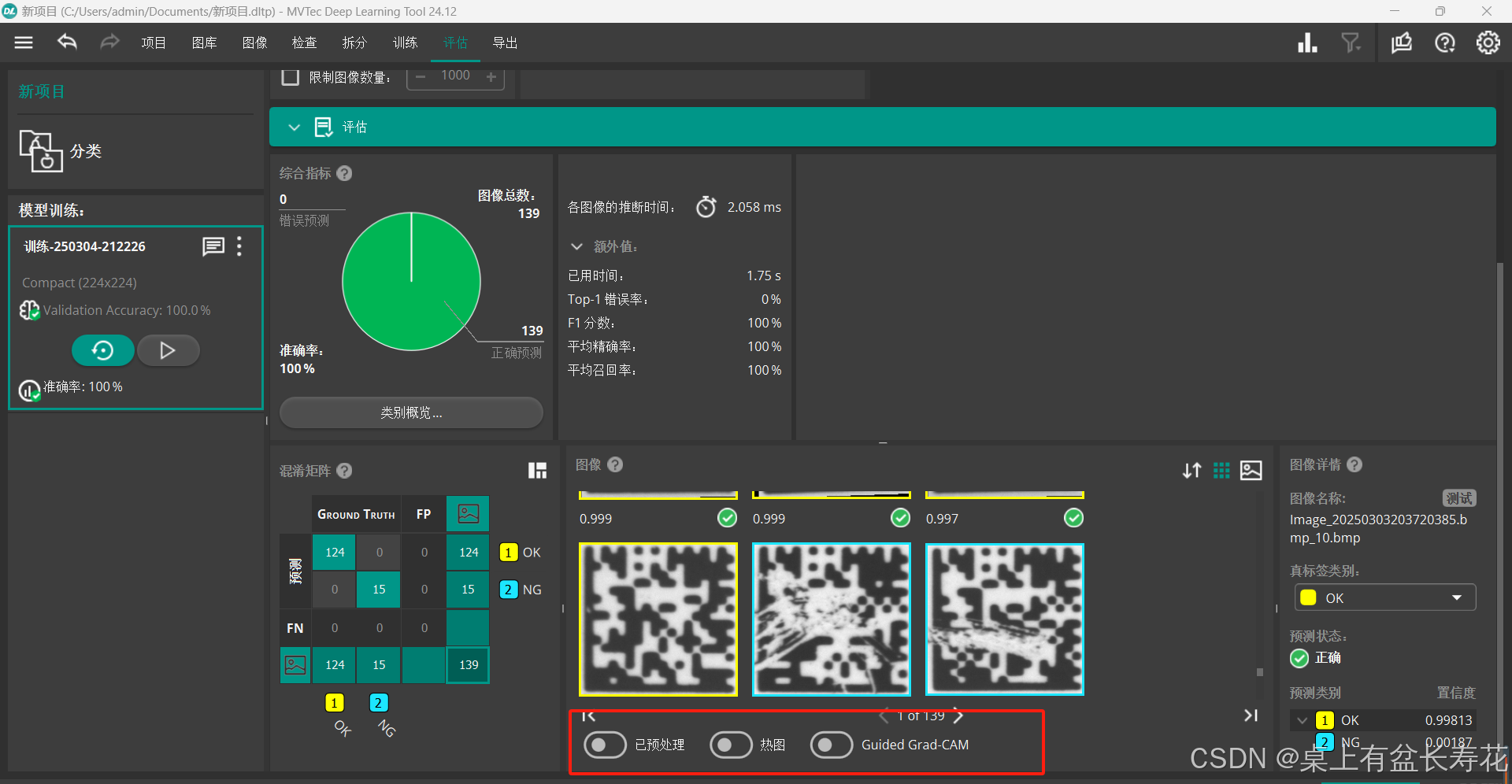Show help for 混淆矩阵
The height and width of the screenshot is (784, 1512).
(x=344, y=471)
